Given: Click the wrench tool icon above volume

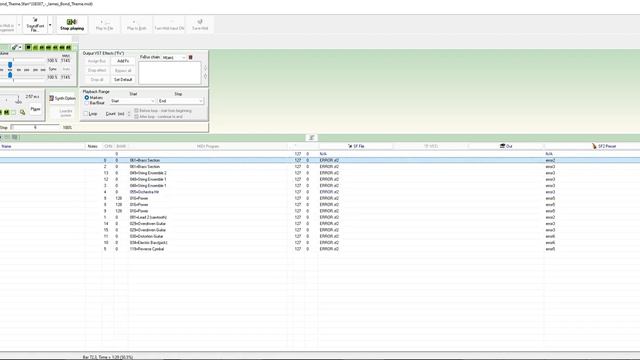Looking at the screenshot, I should (x=14, y=47).
